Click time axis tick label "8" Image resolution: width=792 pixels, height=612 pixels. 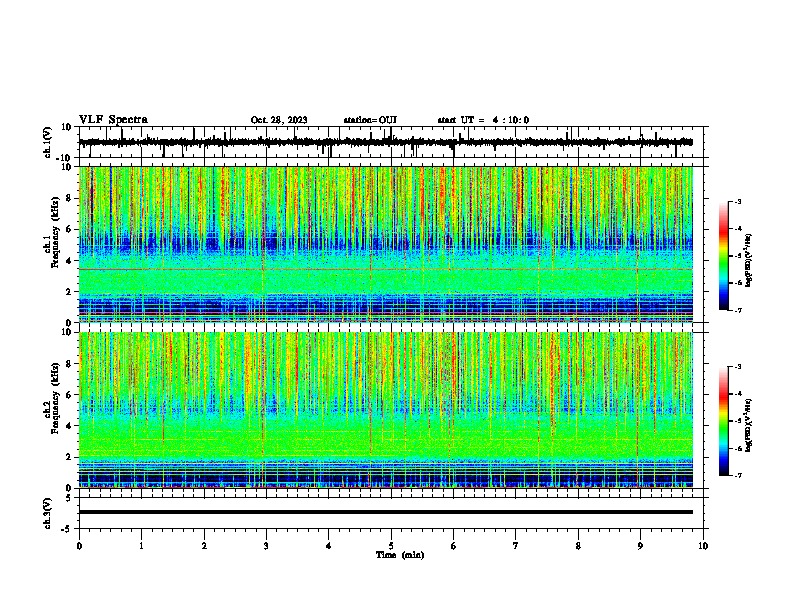[x=578, y=546]
